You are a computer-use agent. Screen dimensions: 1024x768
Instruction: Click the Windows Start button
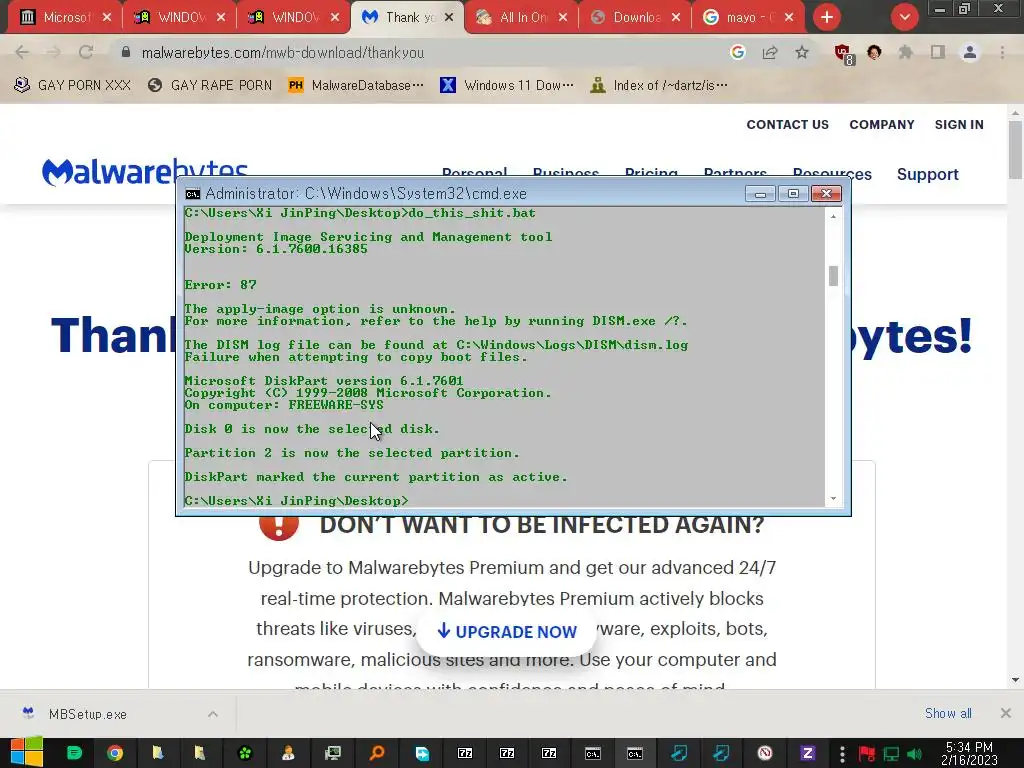[x=27, y=752]
